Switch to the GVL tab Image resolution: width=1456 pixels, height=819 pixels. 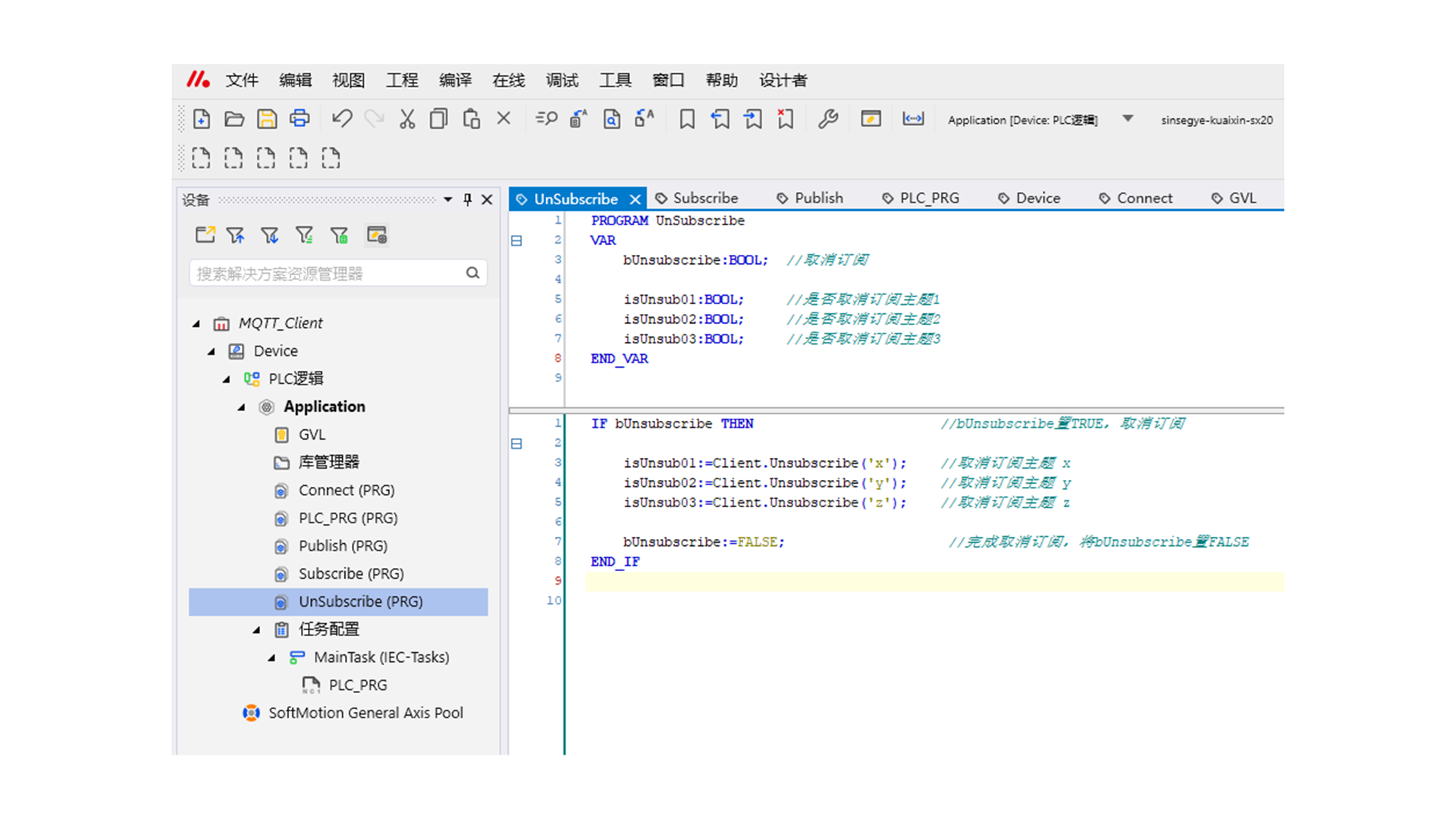tap(1234, 198)
